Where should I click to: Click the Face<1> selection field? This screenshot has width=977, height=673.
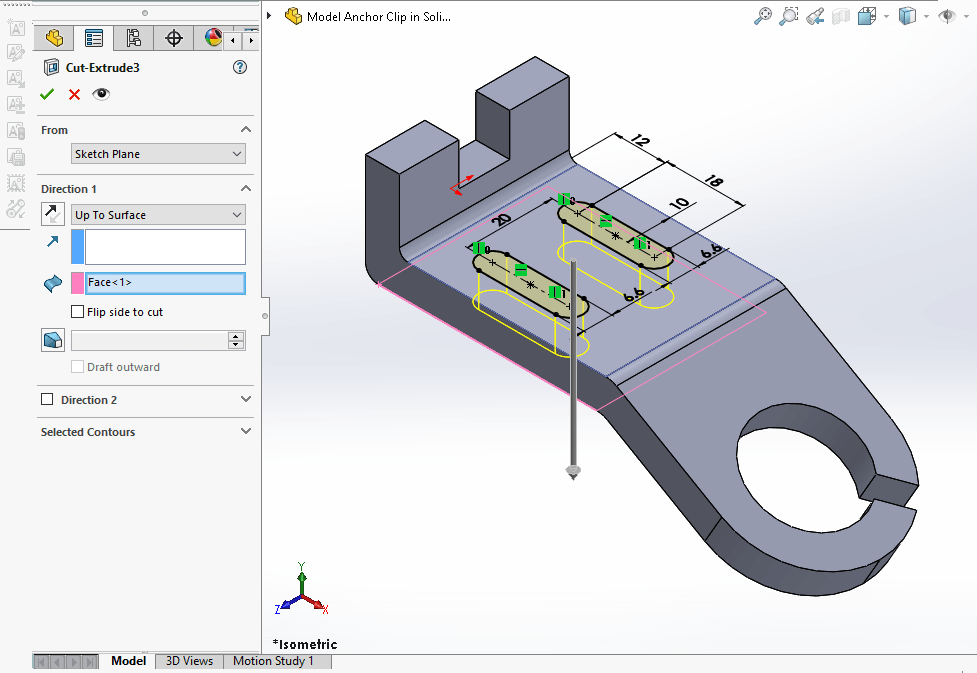[x=165, y=283]
